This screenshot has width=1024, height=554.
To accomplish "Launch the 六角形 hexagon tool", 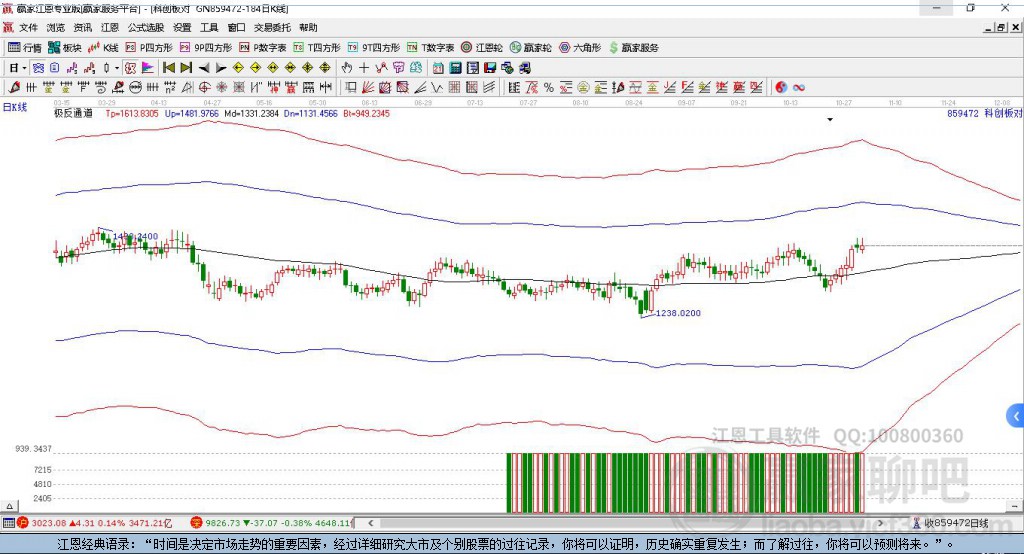I will click(578, 47).
